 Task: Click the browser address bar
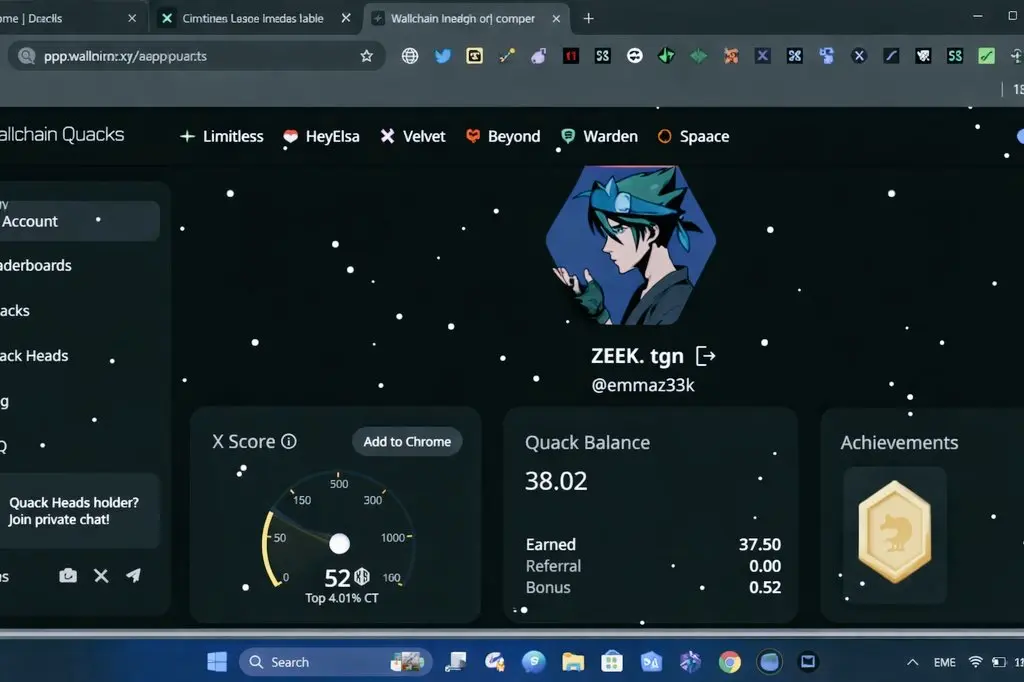(x=196, y=56)
